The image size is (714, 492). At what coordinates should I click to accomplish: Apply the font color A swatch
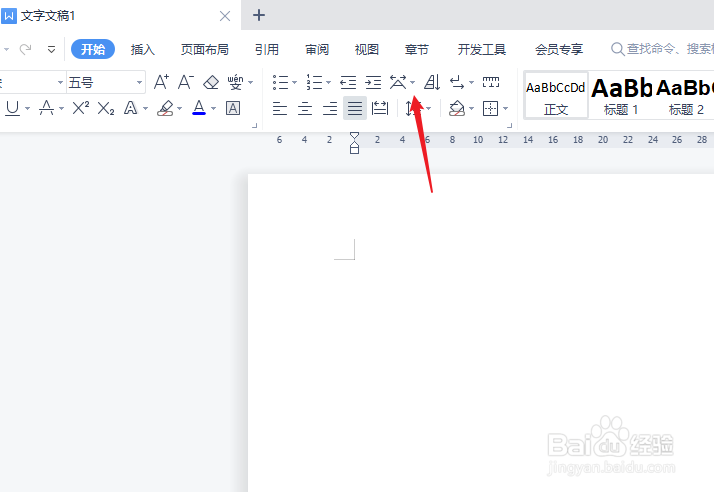point(199,108)
